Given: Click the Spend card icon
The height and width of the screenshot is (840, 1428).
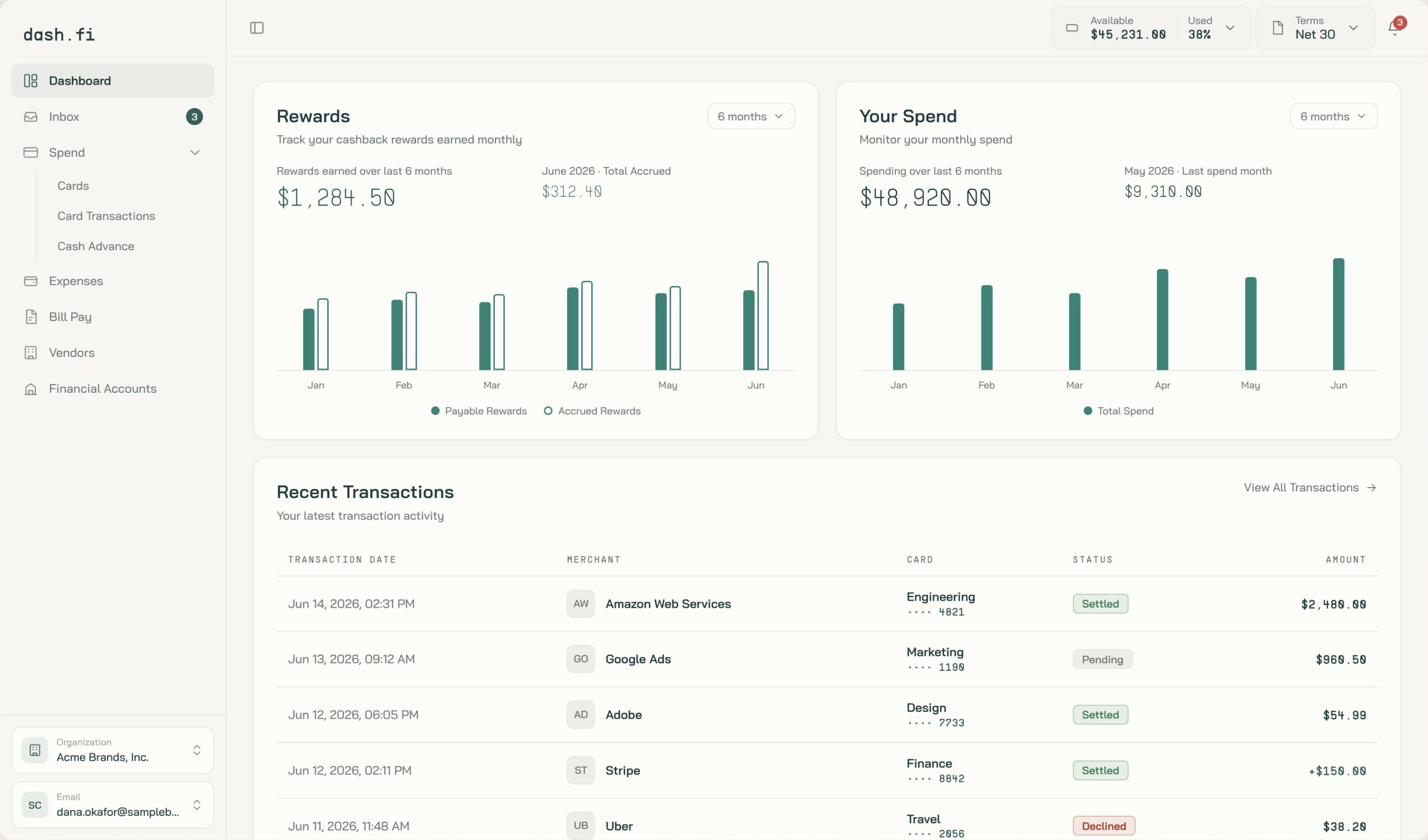Looking at the screenshot, I should point(31,152).
